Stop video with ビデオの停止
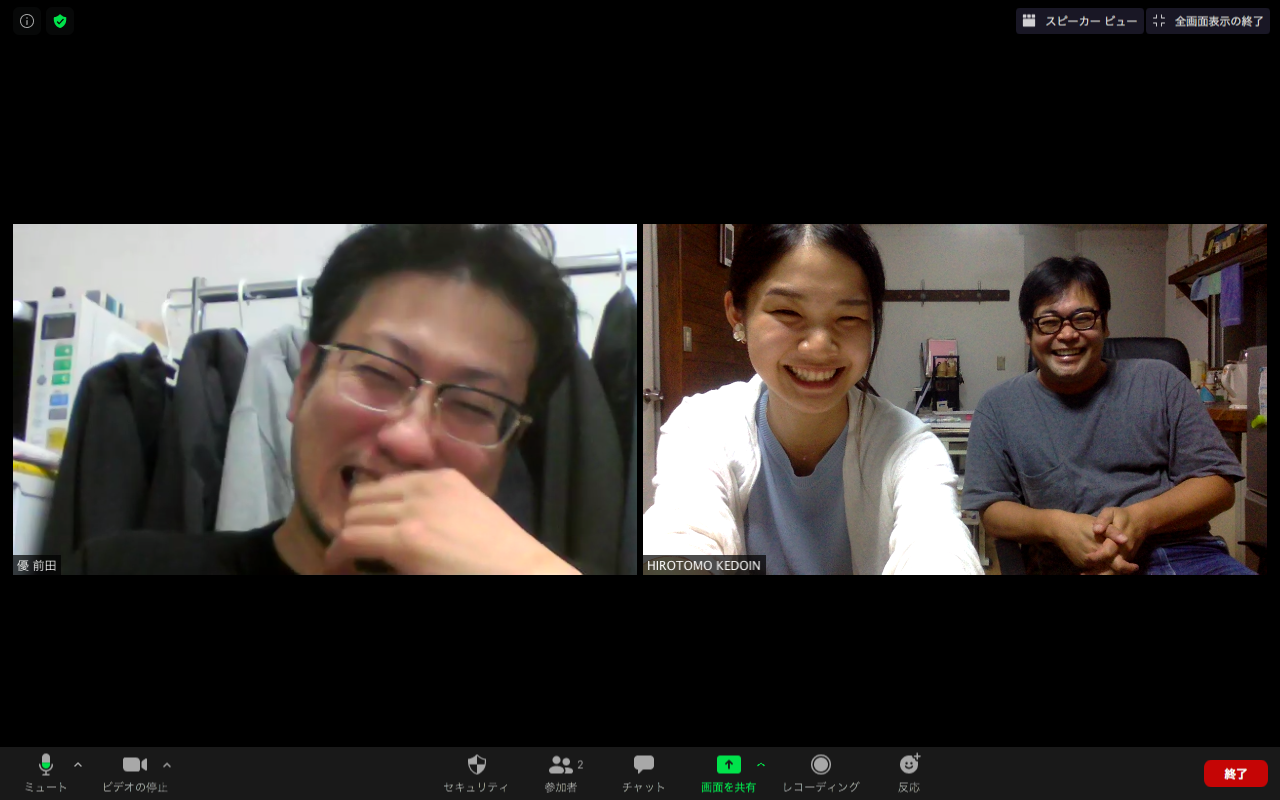This screenshot has width=1280, height=800. (x=135, y=774)
